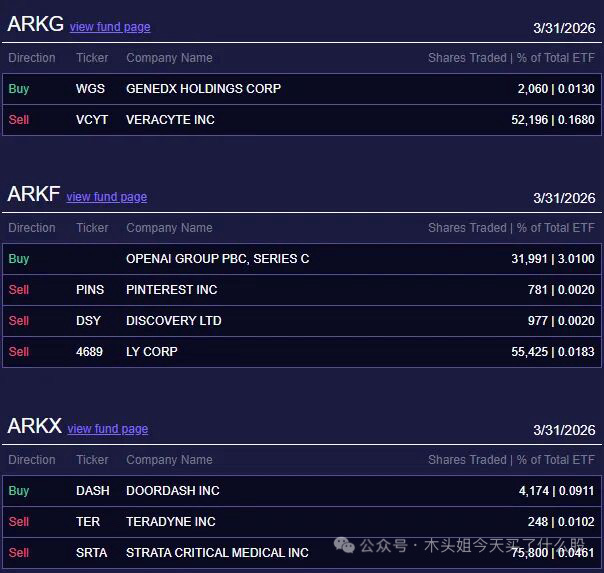604x573 pixels.
Task: Select the ARKX fund heading
Action: 35,426
